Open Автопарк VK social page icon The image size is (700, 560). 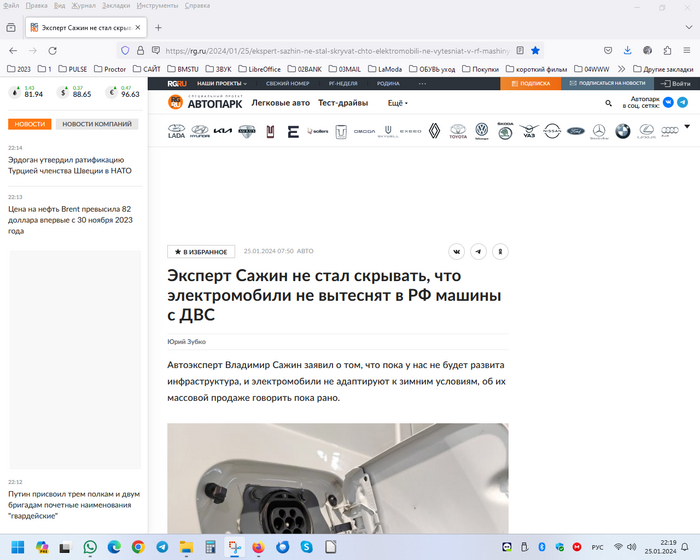(668, 102)
